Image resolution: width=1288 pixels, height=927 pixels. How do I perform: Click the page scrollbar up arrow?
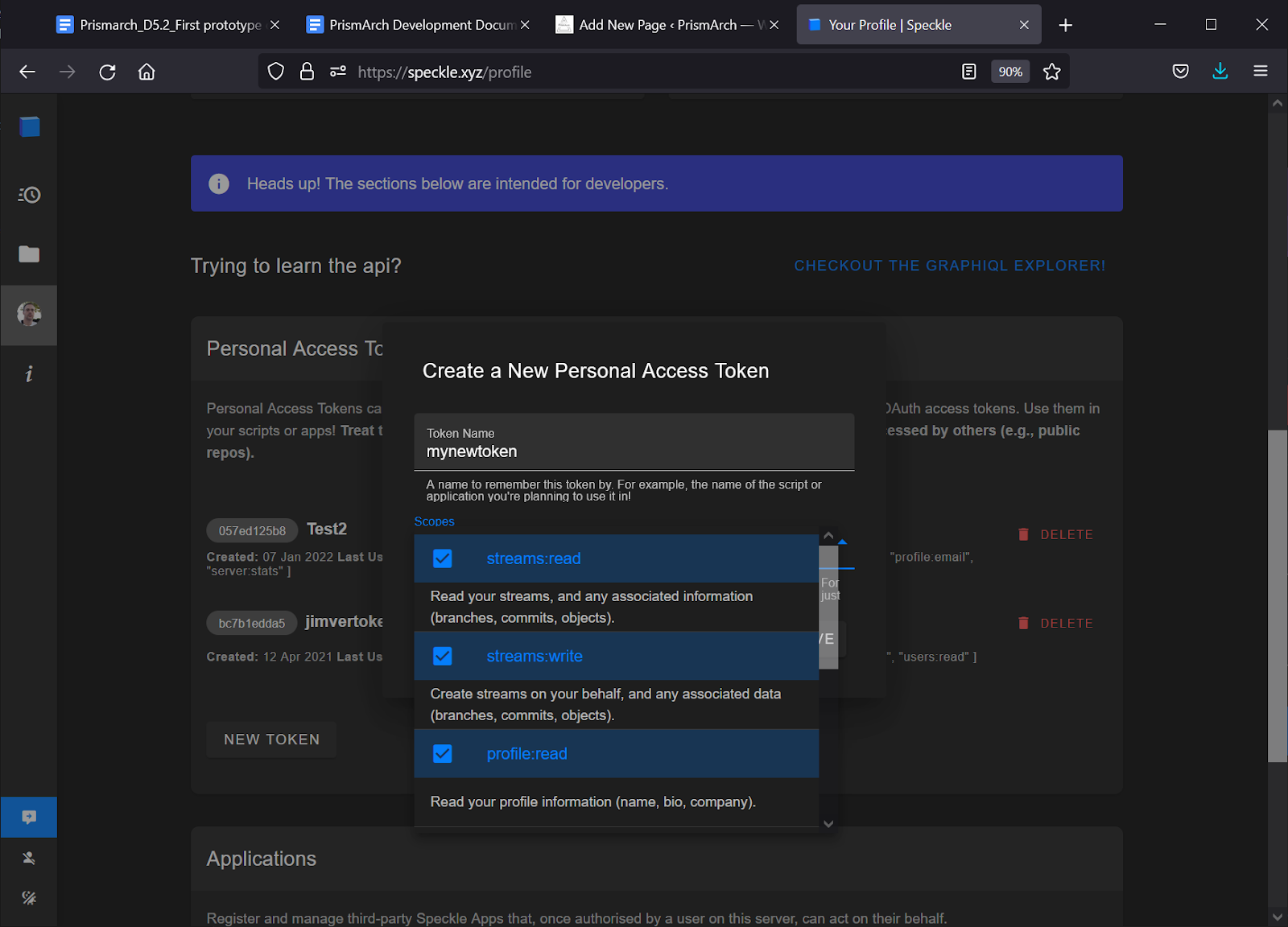click(1278, 103)
